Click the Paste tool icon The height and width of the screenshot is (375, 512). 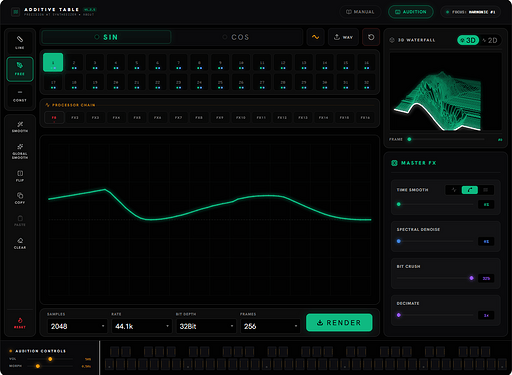20,218
